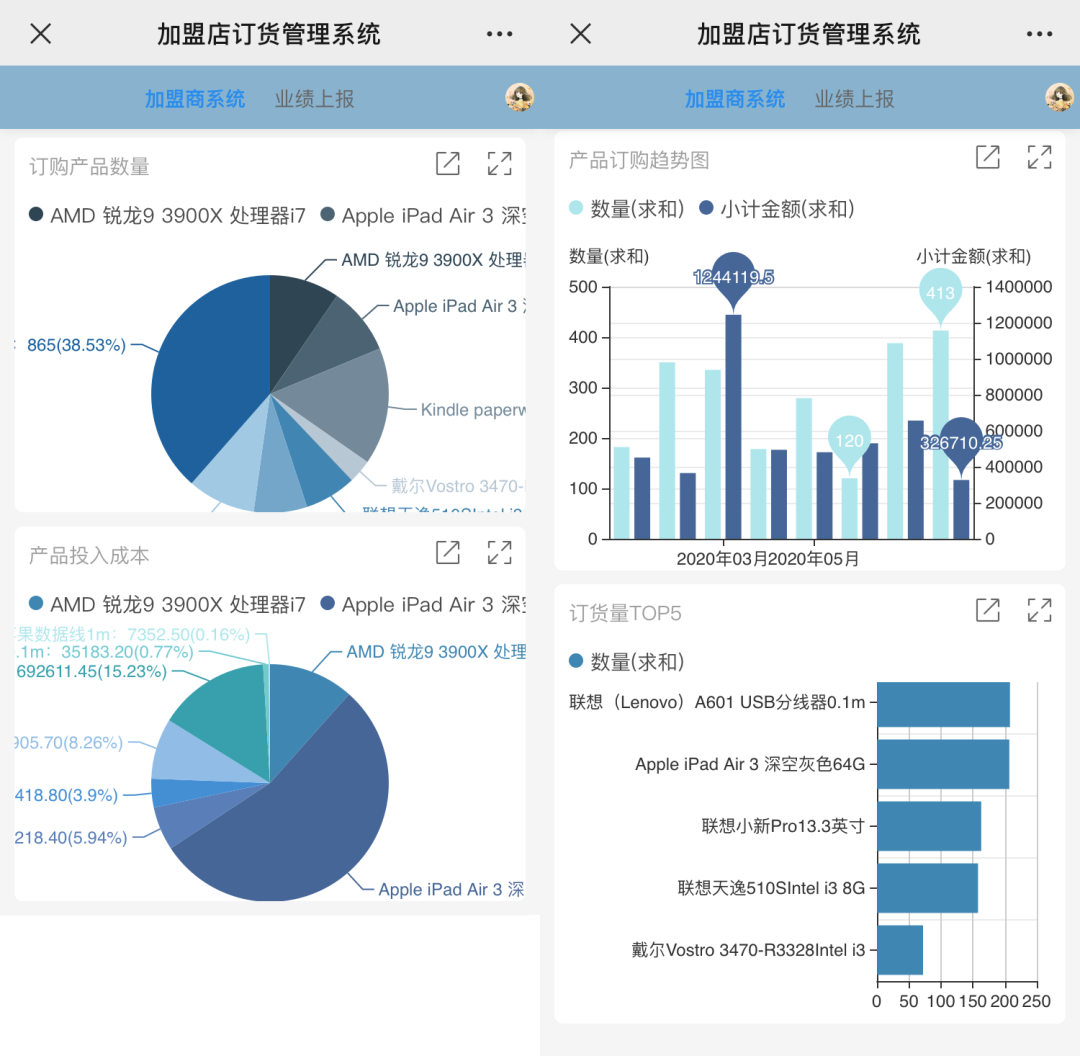Expand 订购产品数量 chart to fullscreen
Viewport: 1080px width, 1056px height.
pyautogui.click(x=499, y=164)
